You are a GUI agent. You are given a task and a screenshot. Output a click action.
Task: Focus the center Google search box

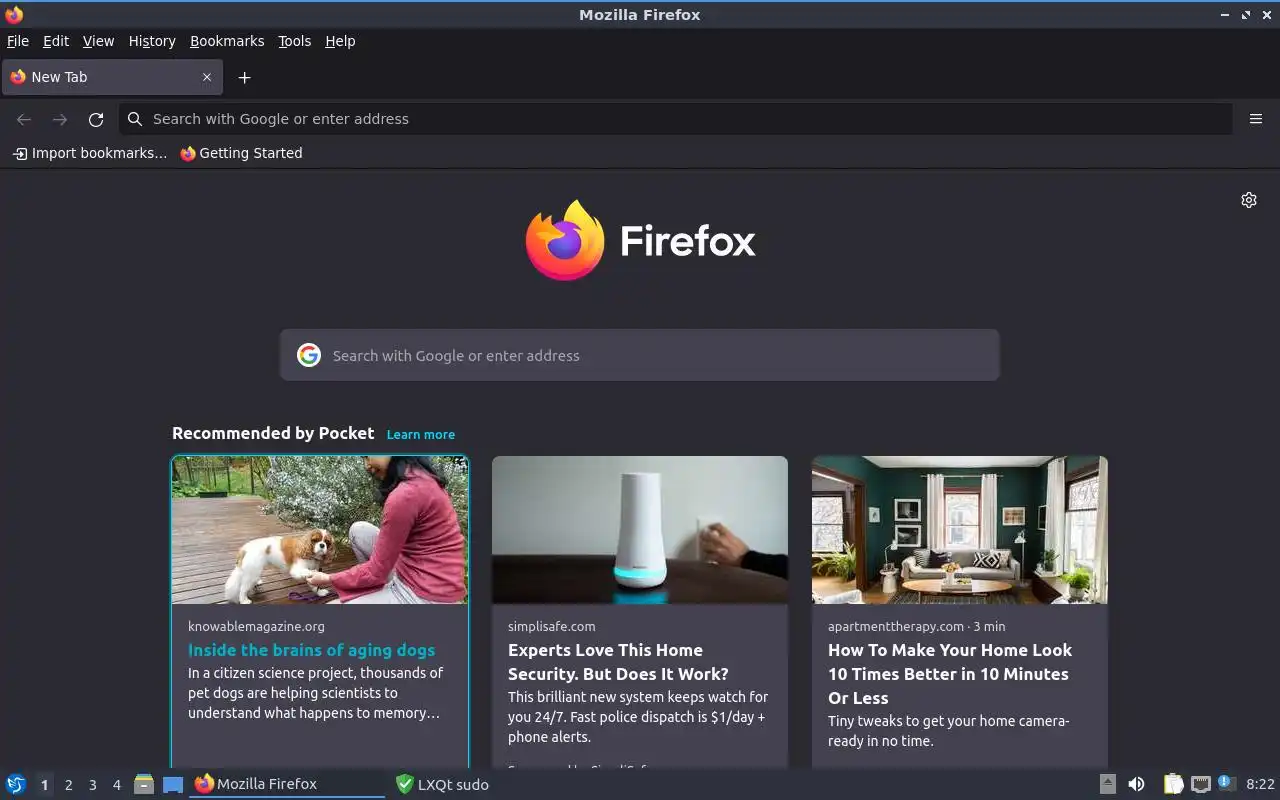click(640, 355)
